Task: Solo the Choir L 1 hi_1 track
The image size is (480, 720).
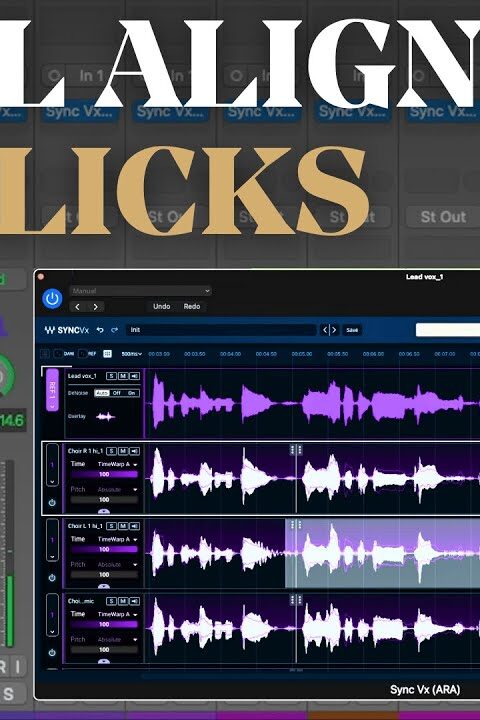Action: point(111,526)
